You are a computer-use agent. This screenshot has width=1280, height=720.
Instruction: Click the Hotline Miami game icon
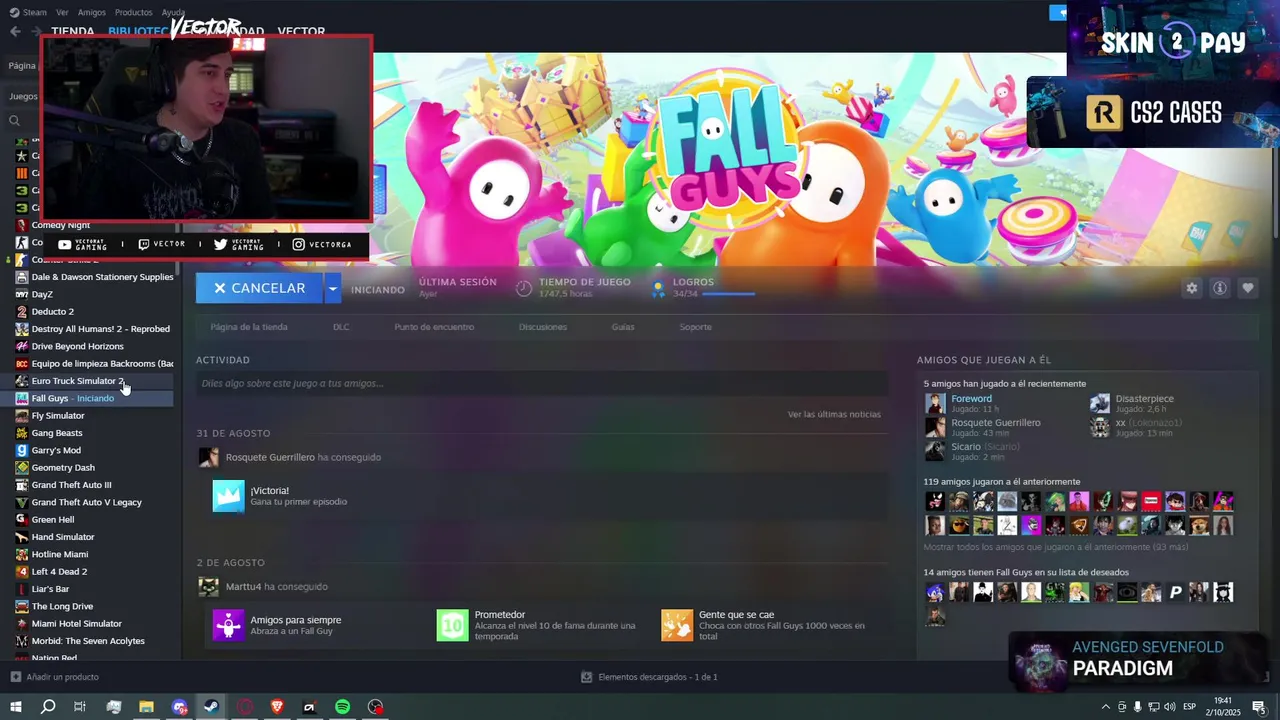(x=22, y=554)
